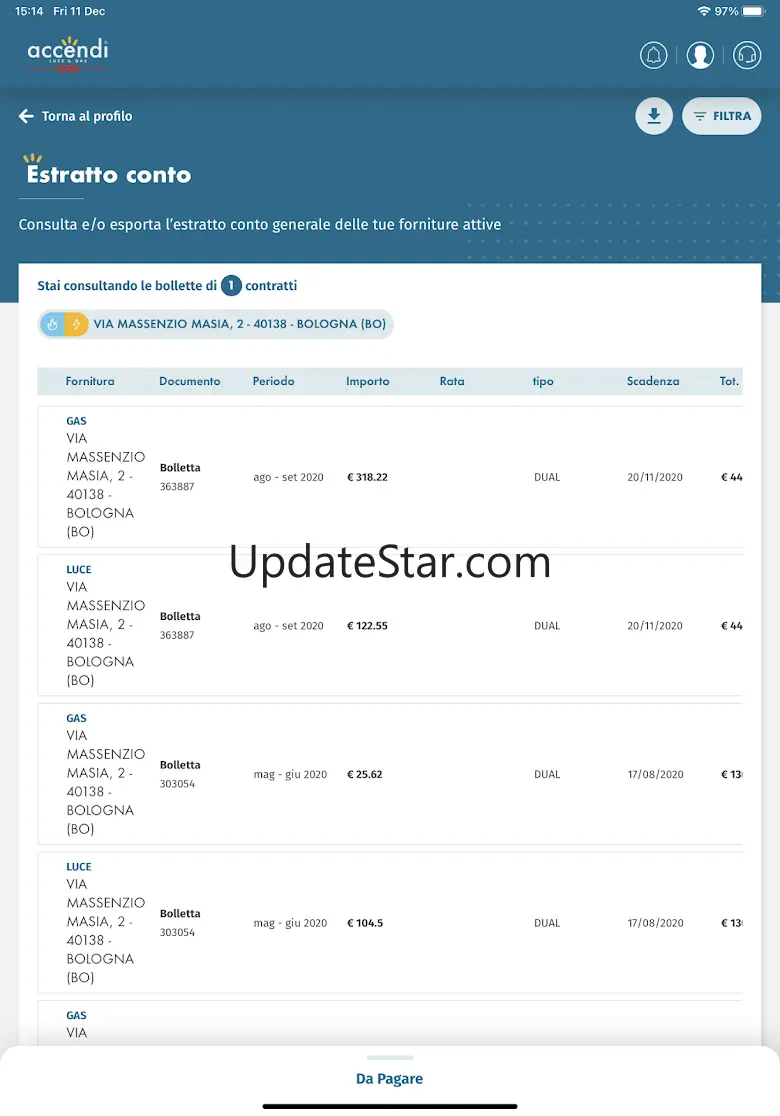Expand the Da Pagare bottom sheet

coord(389,1078)
